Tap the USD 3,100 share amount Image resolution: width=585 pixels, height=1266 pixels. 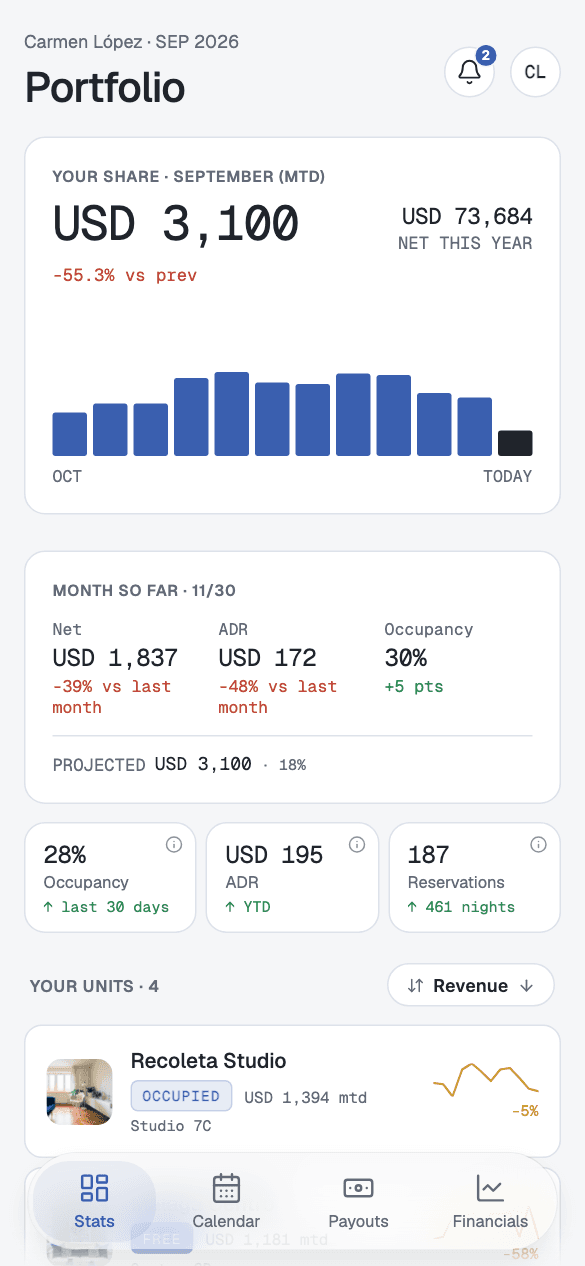click(176, 223)
